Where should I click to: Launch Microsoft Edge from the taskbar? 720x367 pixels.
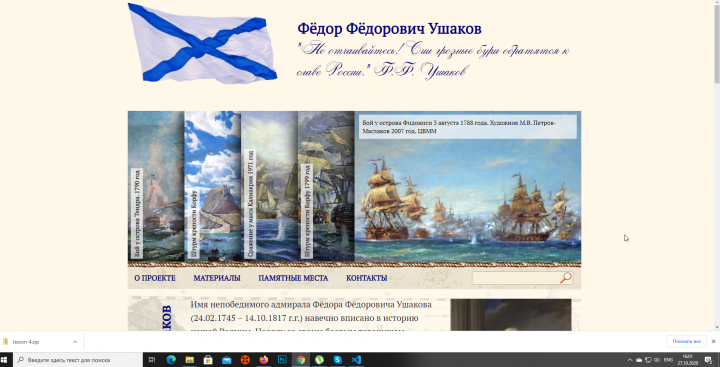[x=171, y=360]
